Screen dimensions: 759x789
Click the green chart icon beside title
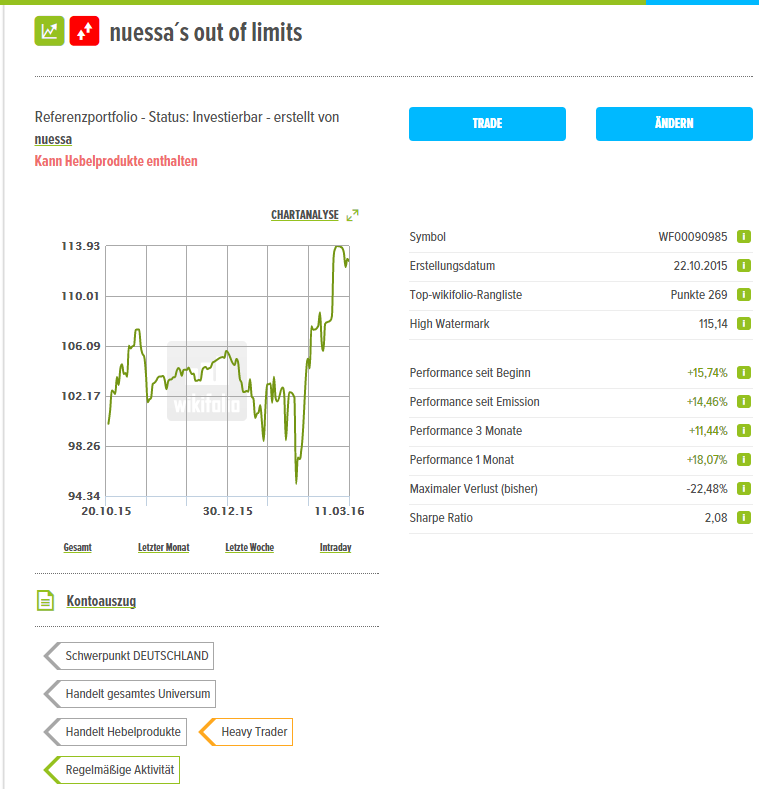click(x=49, y=32)
